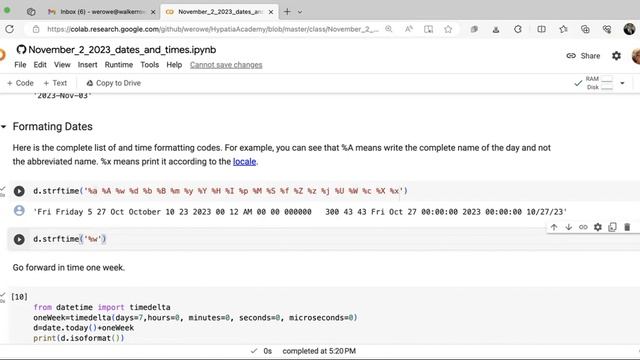The width and height of the screenshot is (640, 360).
Task: Open the favorites list toolbar icon
Action: [564, 29]
